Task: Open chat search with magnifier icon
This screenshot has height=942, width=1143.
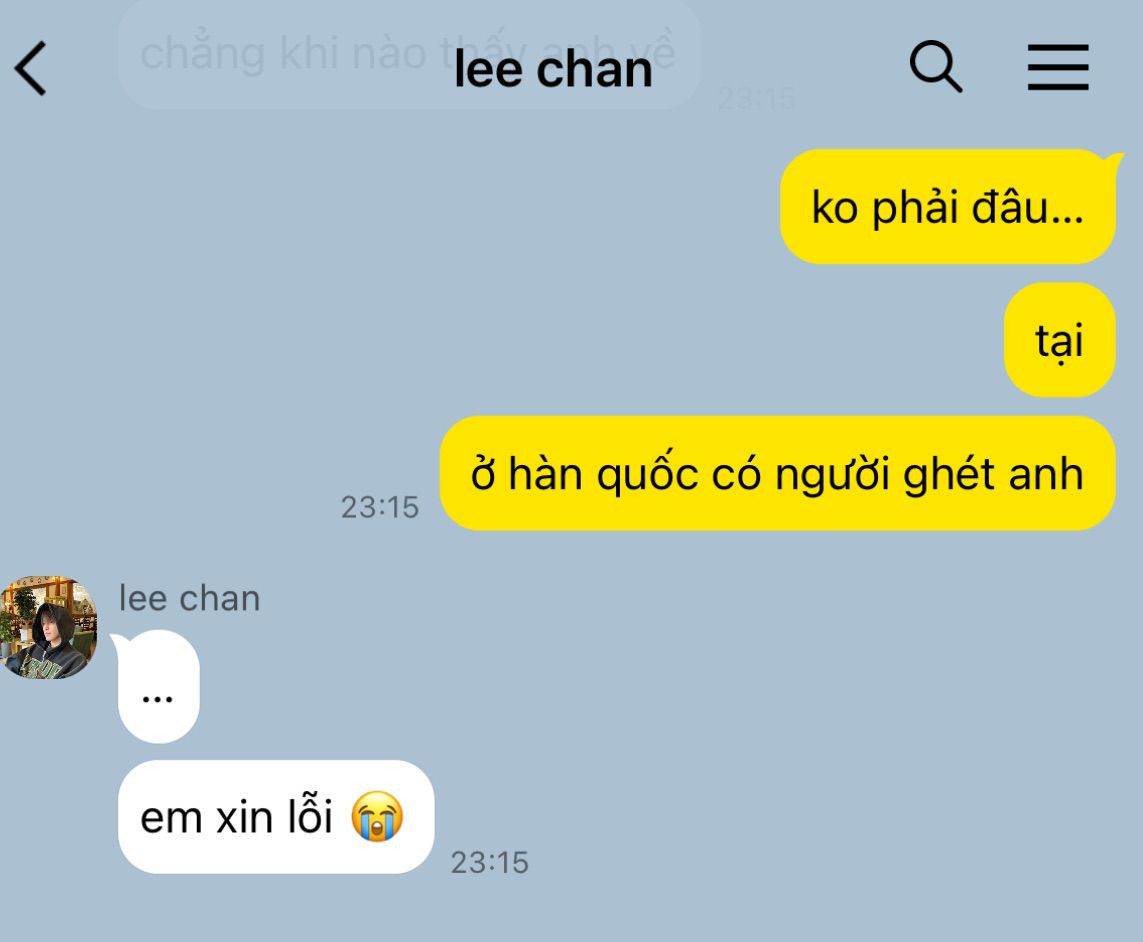Action: pos(936,66)
